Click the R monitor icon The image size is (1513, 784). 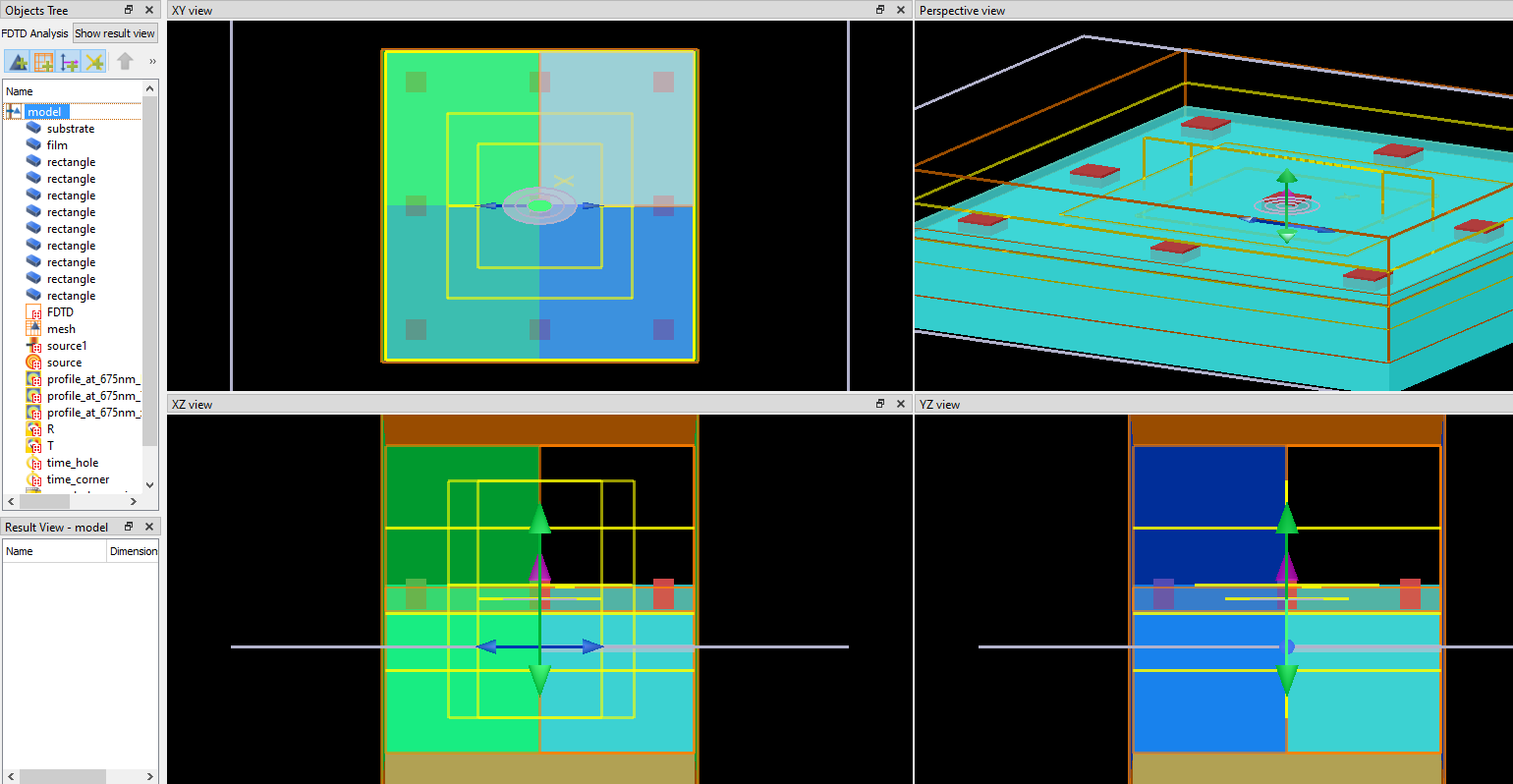point(34,429)
